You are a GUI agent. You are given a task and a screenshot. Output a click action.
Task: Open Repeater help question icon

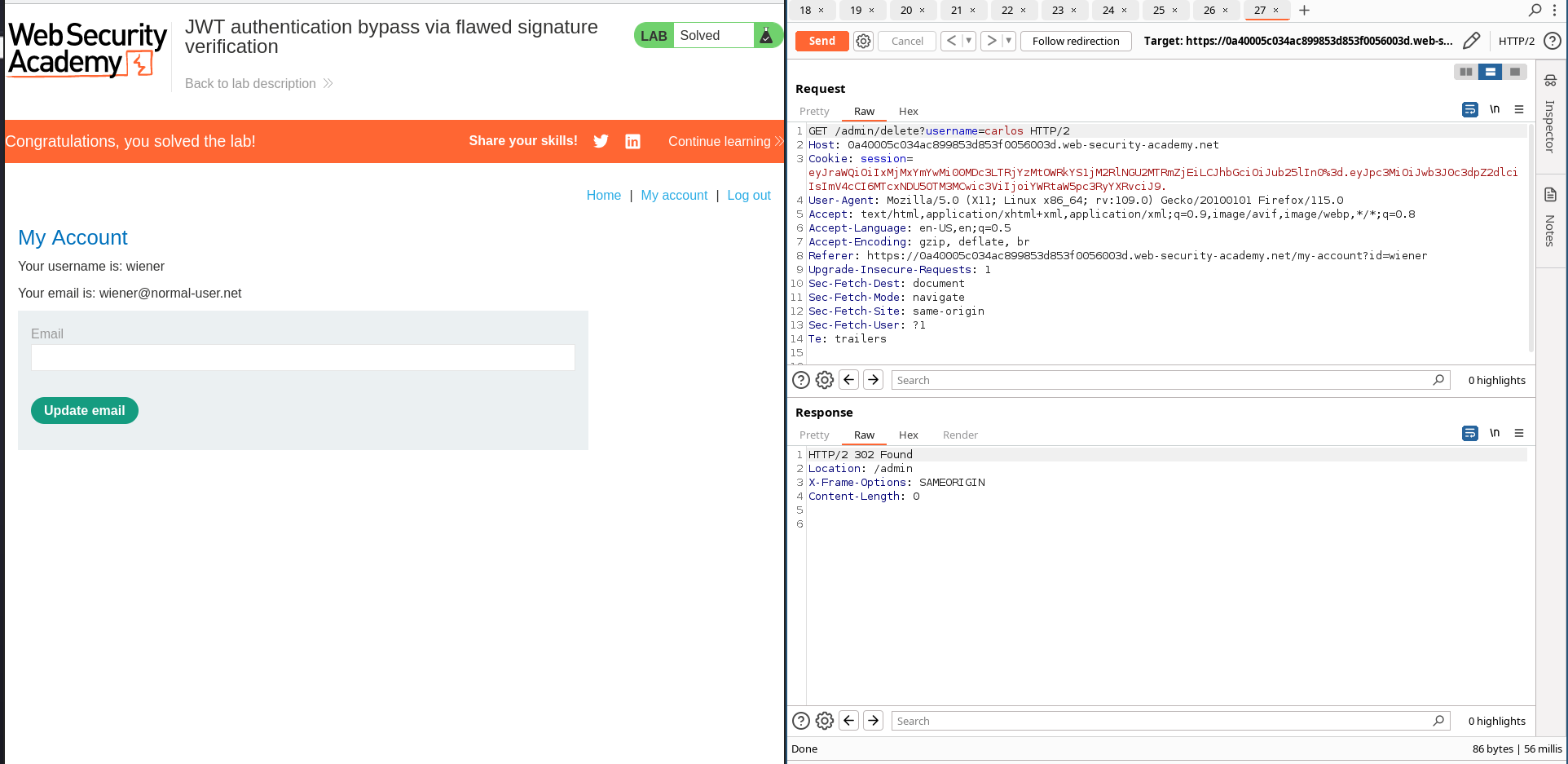pos(1553,41)
